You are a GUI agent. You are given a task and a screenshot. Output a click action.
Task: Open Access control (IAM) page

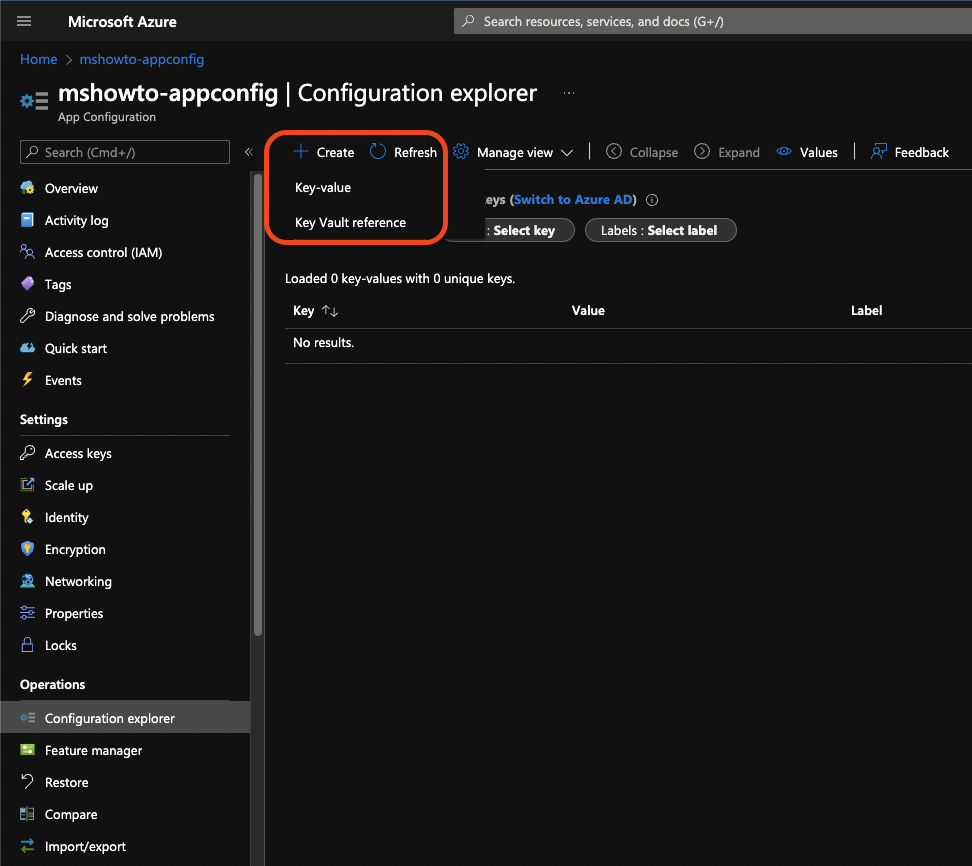coord(103,252)
